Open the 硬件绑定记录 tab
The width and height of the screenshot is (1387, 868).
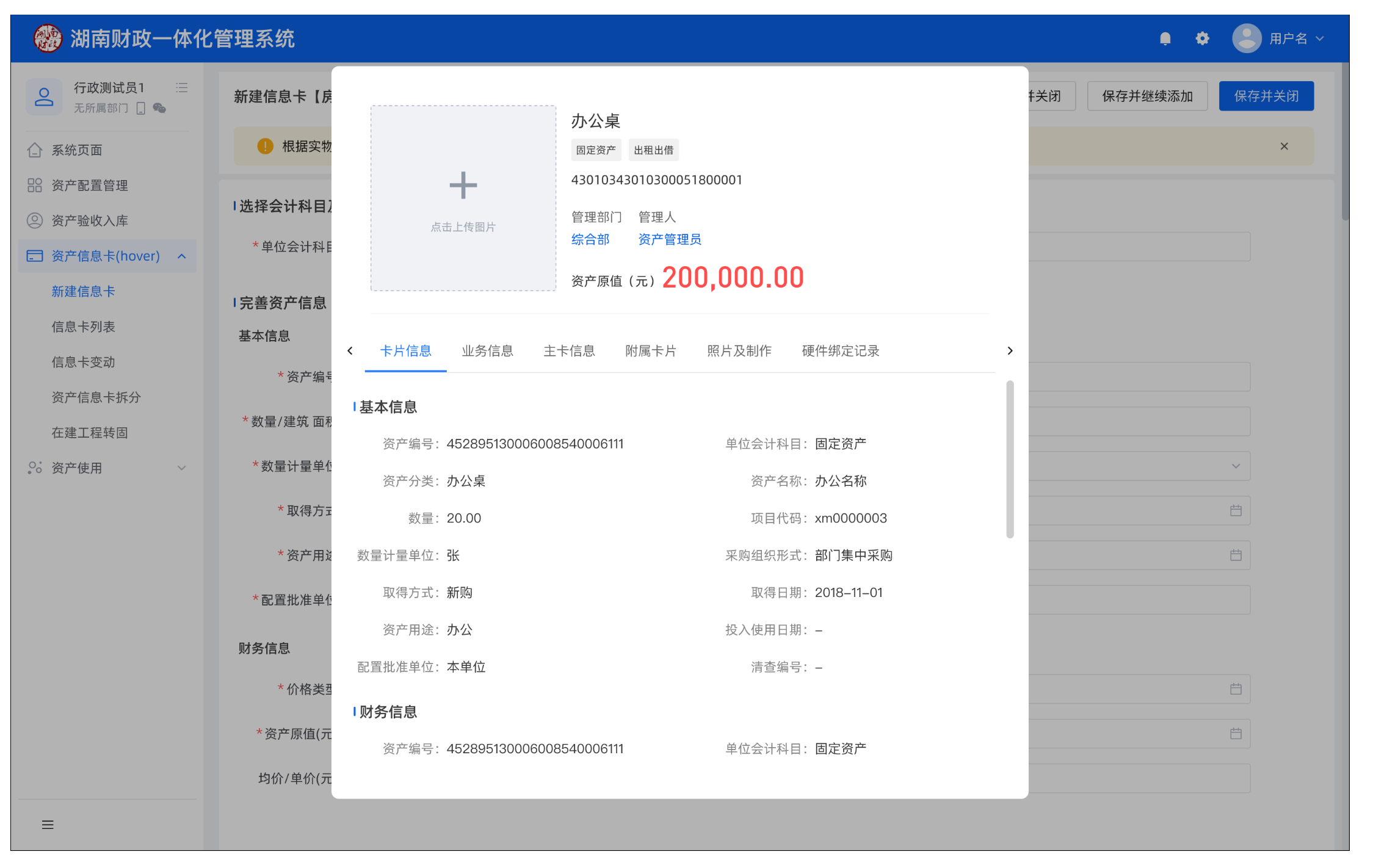coord(840,351)
